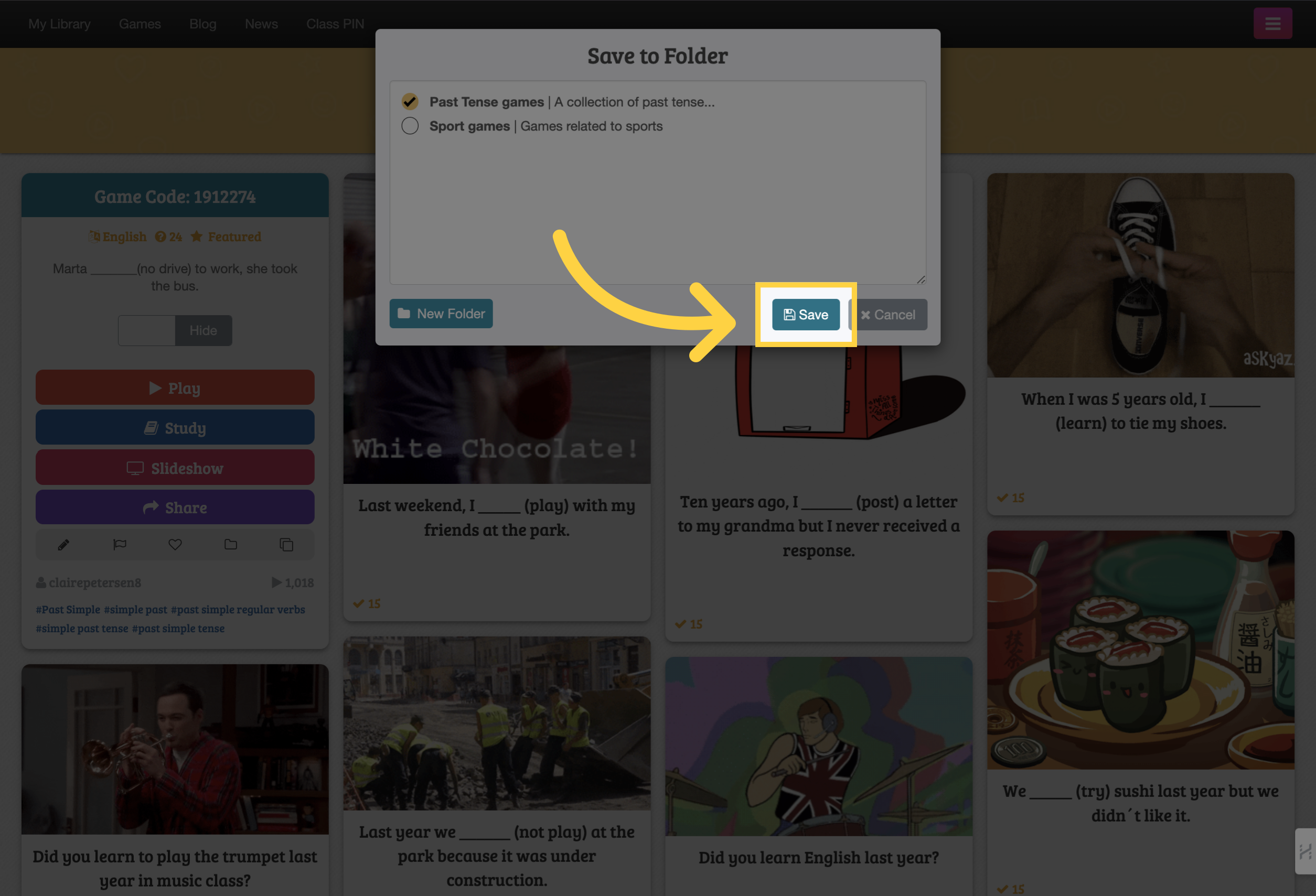This screenshot has height=896, width=1316.
Task: Click the #Past Simple tag
Action: [x=68, y=610]
